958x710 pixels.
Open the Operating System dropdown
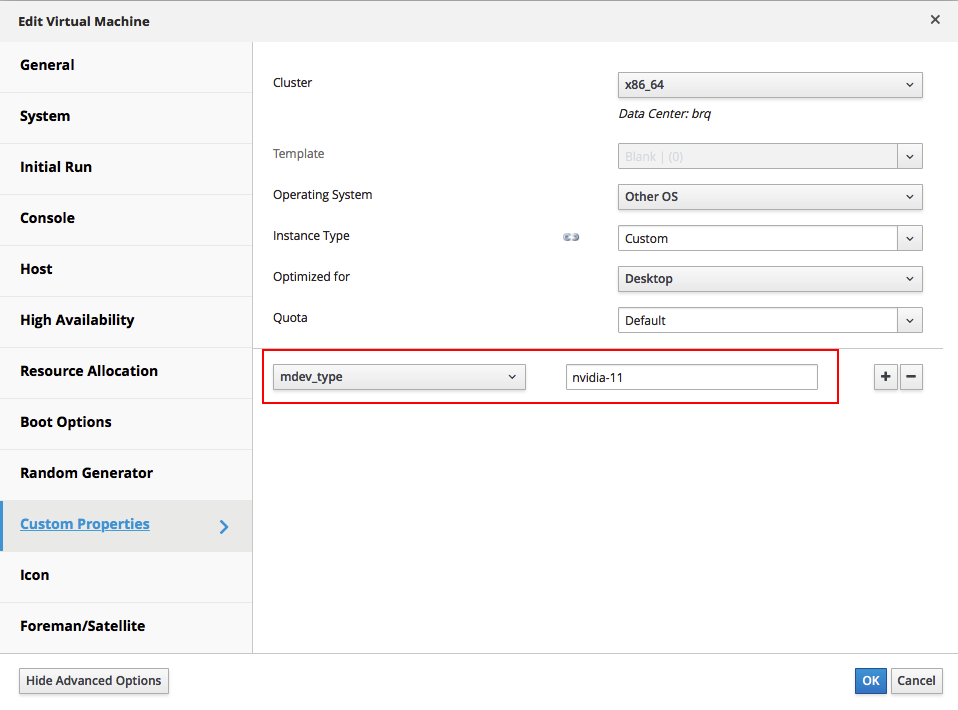coord(770,197)
